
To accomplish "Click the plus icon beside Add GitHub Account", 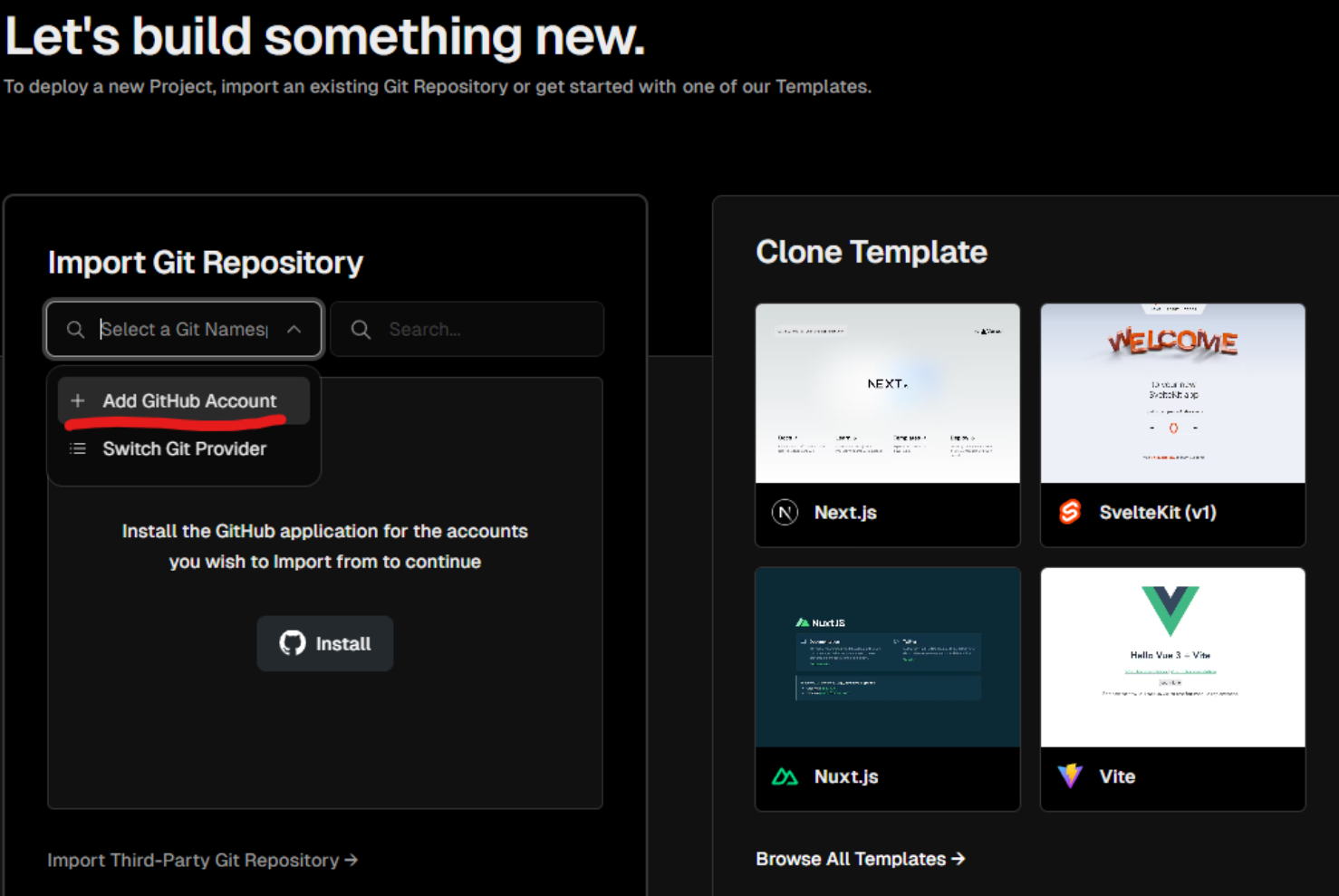I will [x=78, y=400].
